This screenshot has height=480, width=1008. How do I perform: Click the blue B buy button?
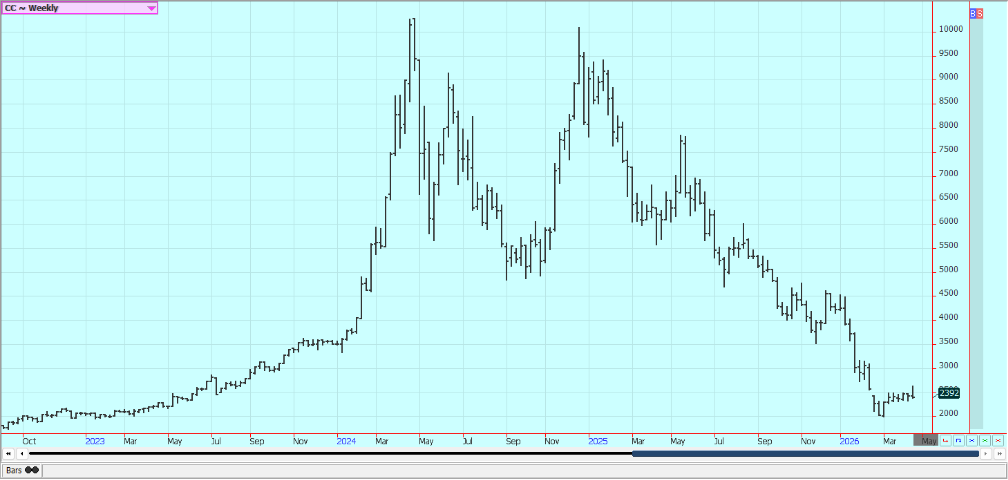coord(973,13)
